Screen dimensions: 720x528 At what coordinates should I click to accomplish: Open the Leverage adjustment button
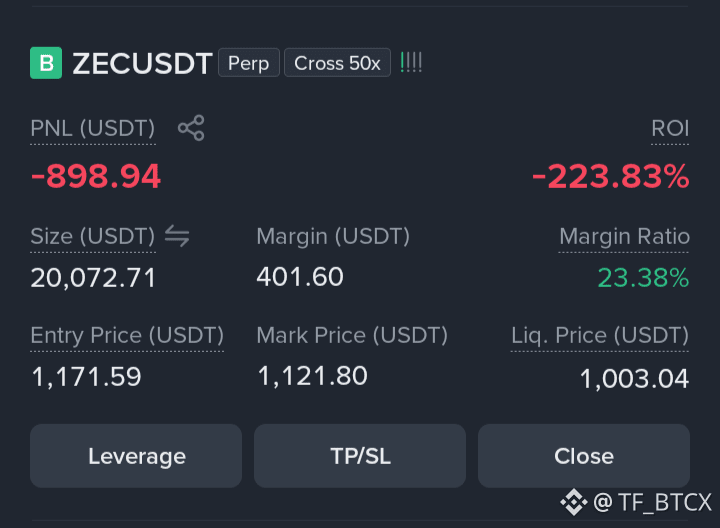coord(136,456)
